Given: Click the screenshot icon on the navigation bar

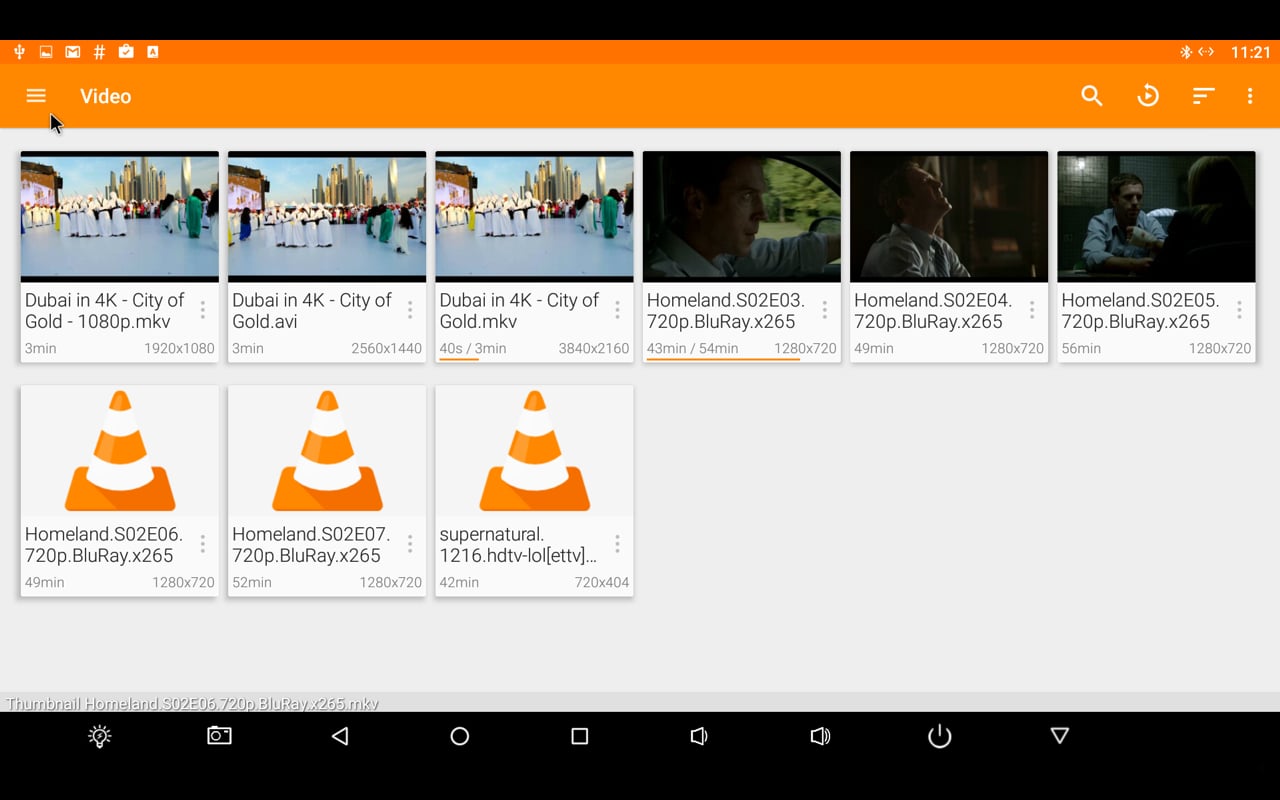Looking at the screenshot, I should click(219, 736).
